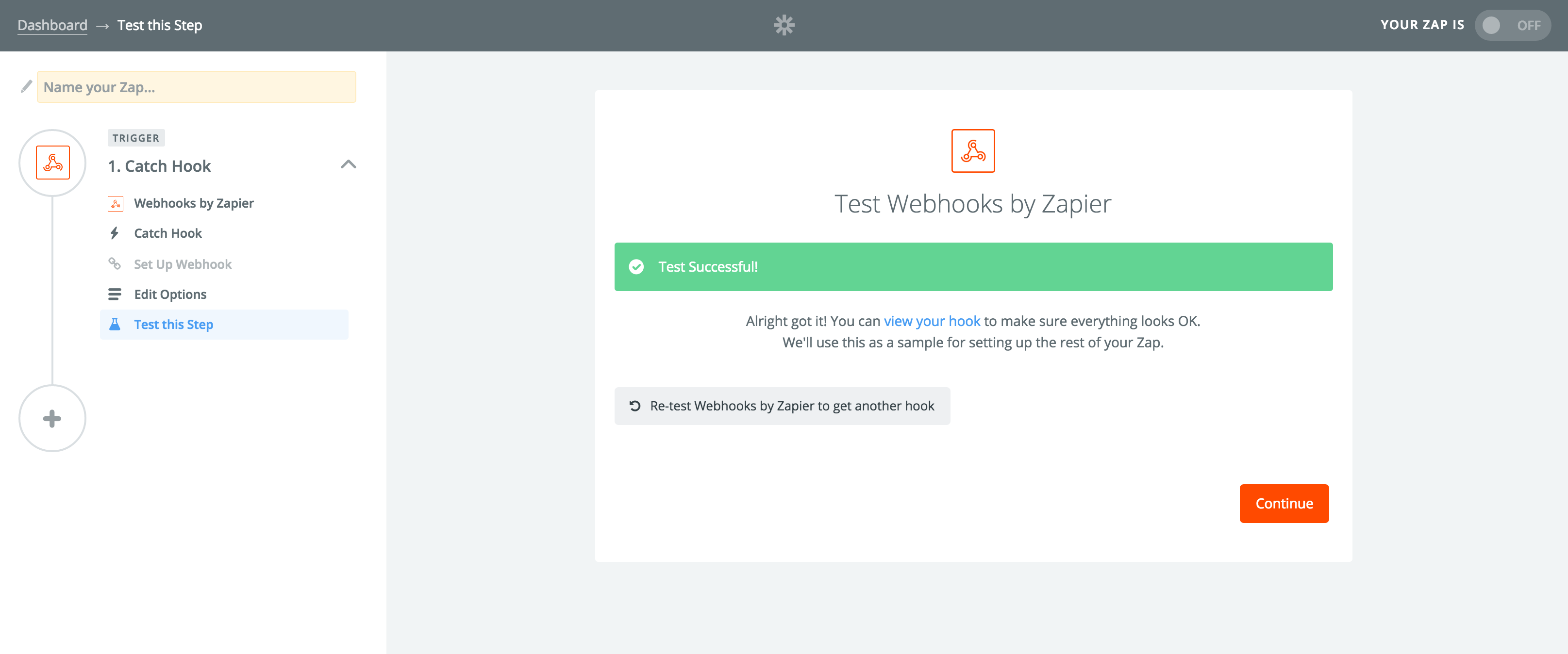Open the Dashboard link in breadcrumb
This screenshot has height=654, width=1568.
click(52, 25)
